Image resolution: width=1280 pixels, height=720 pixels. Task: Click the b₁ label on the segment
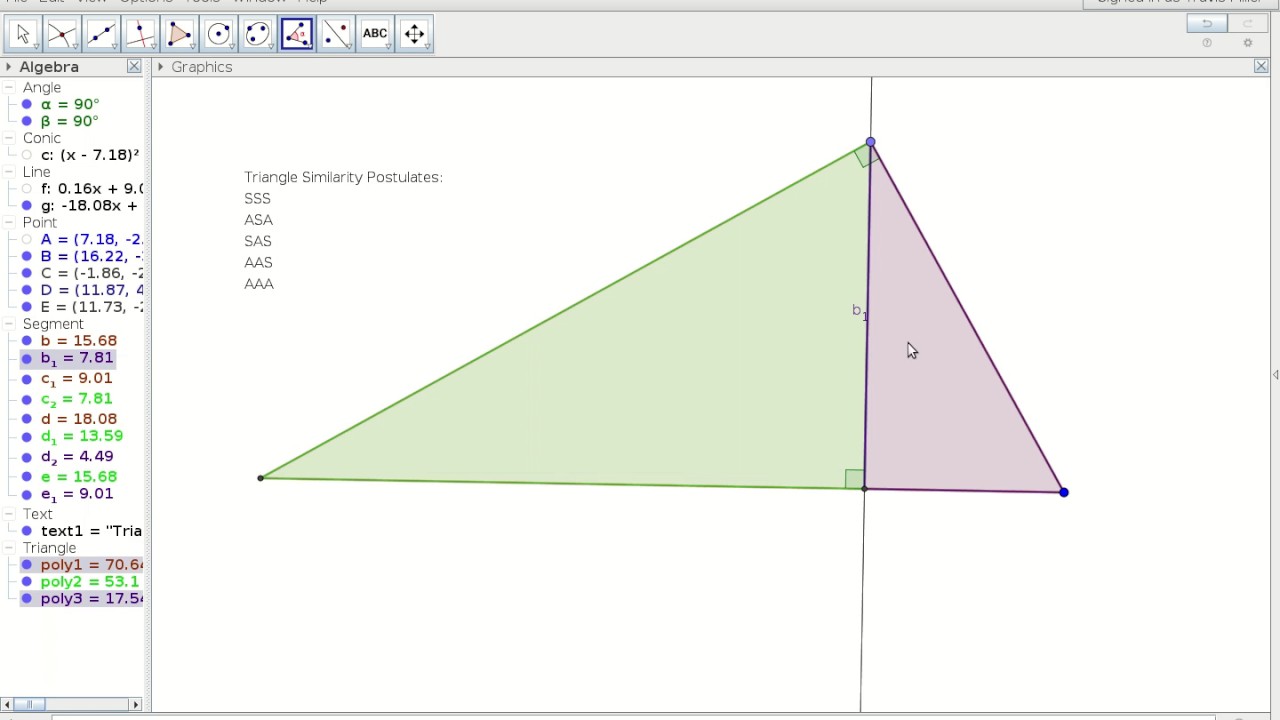coord(859,312)
